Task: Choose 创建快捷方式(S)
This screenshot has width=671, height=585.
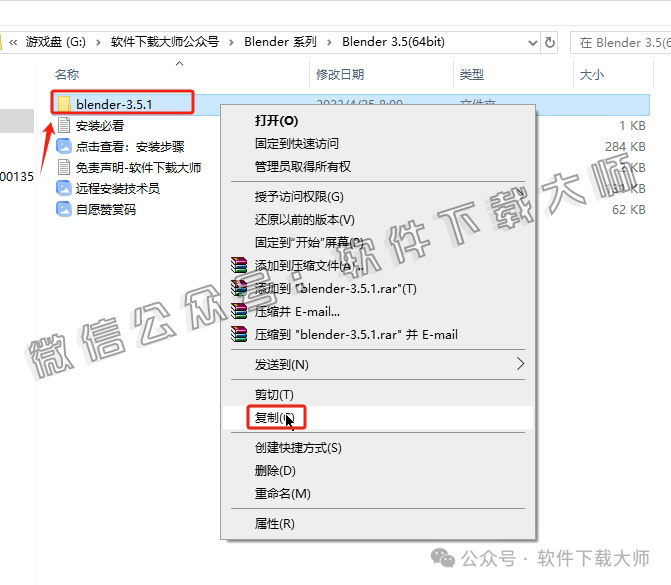Action: coord(298,448)
